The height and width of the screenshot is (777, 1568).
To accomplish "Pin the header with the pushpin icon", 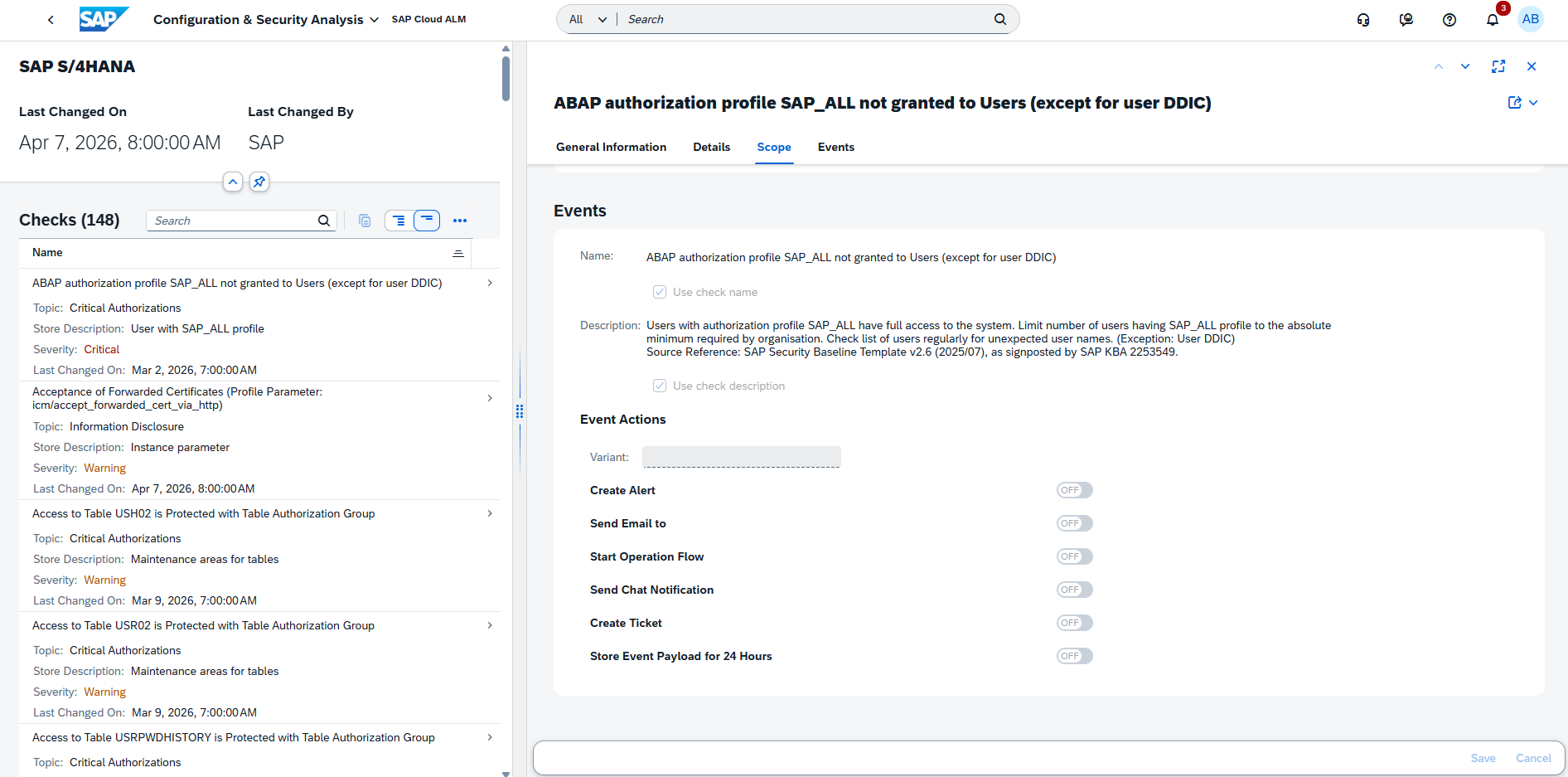I will click(x=259, y=182).
